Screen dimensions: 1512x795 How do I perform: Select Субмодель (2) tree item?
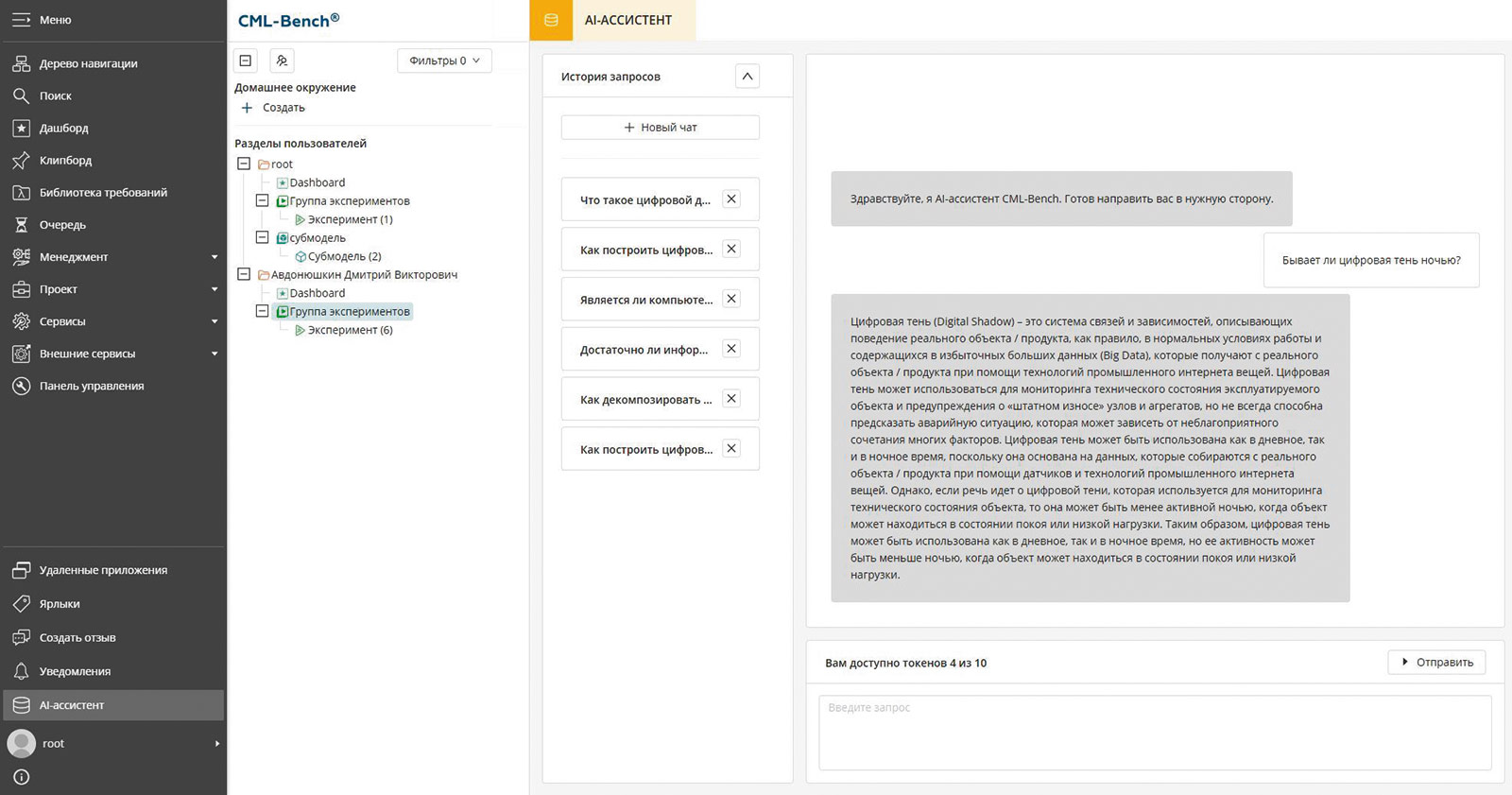pos(344,256)
